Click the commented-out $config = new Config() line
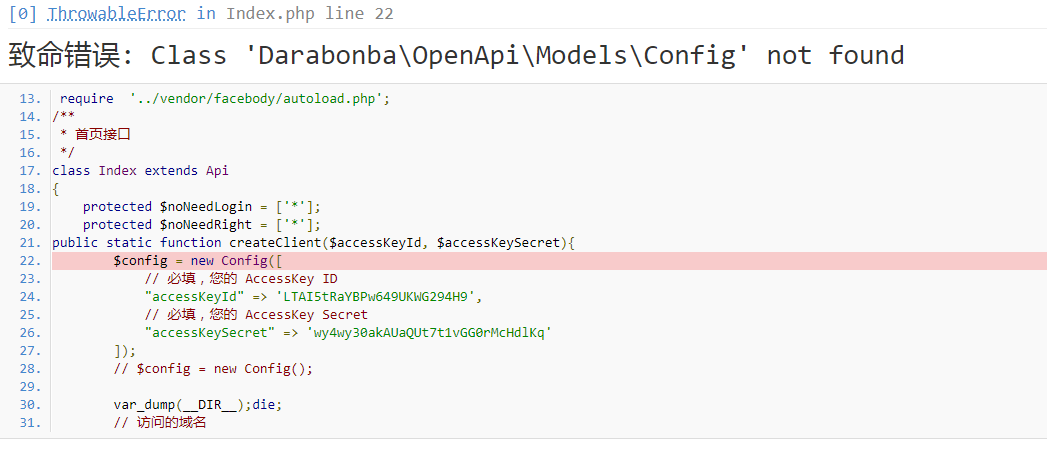1047x454 pixels. tap(213, 368)
